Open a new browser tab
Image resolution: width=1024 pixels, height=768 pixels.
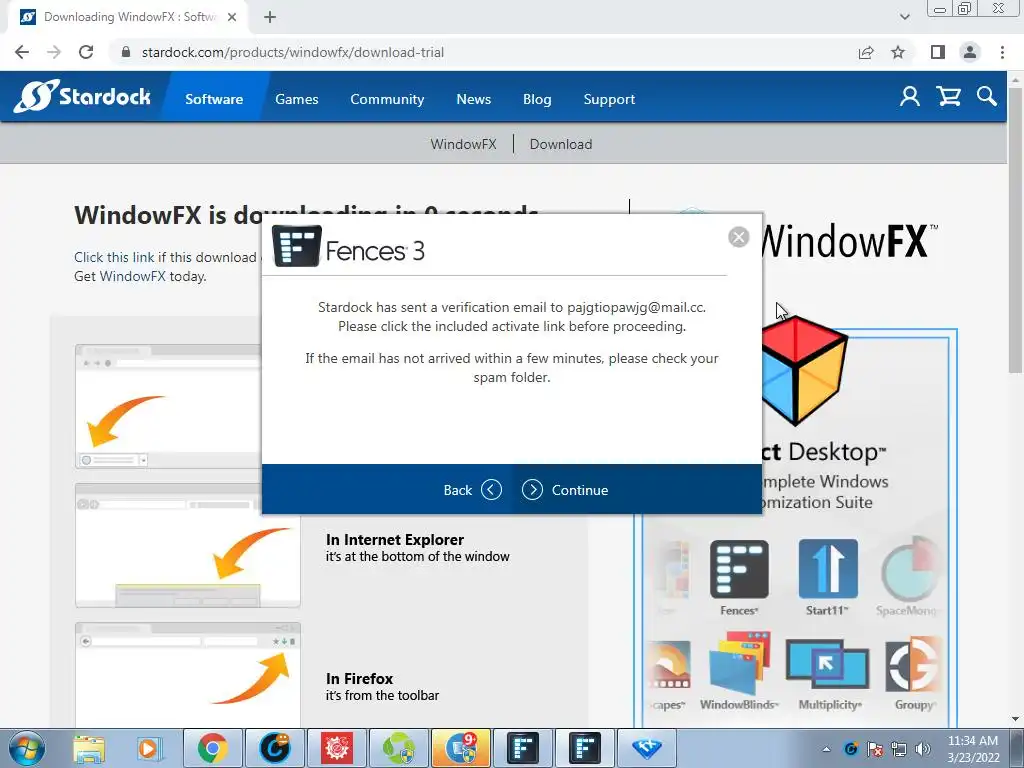pyautogui.click(x=270, y=17)
